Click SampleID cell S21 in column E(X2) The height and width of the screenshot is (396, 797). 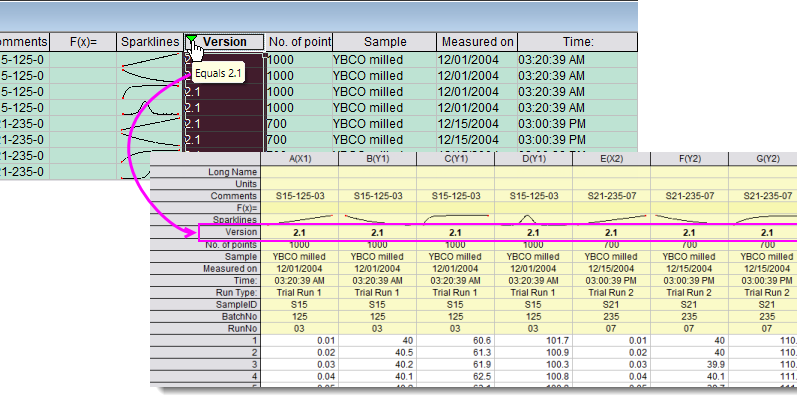click(x=611, y=304)
